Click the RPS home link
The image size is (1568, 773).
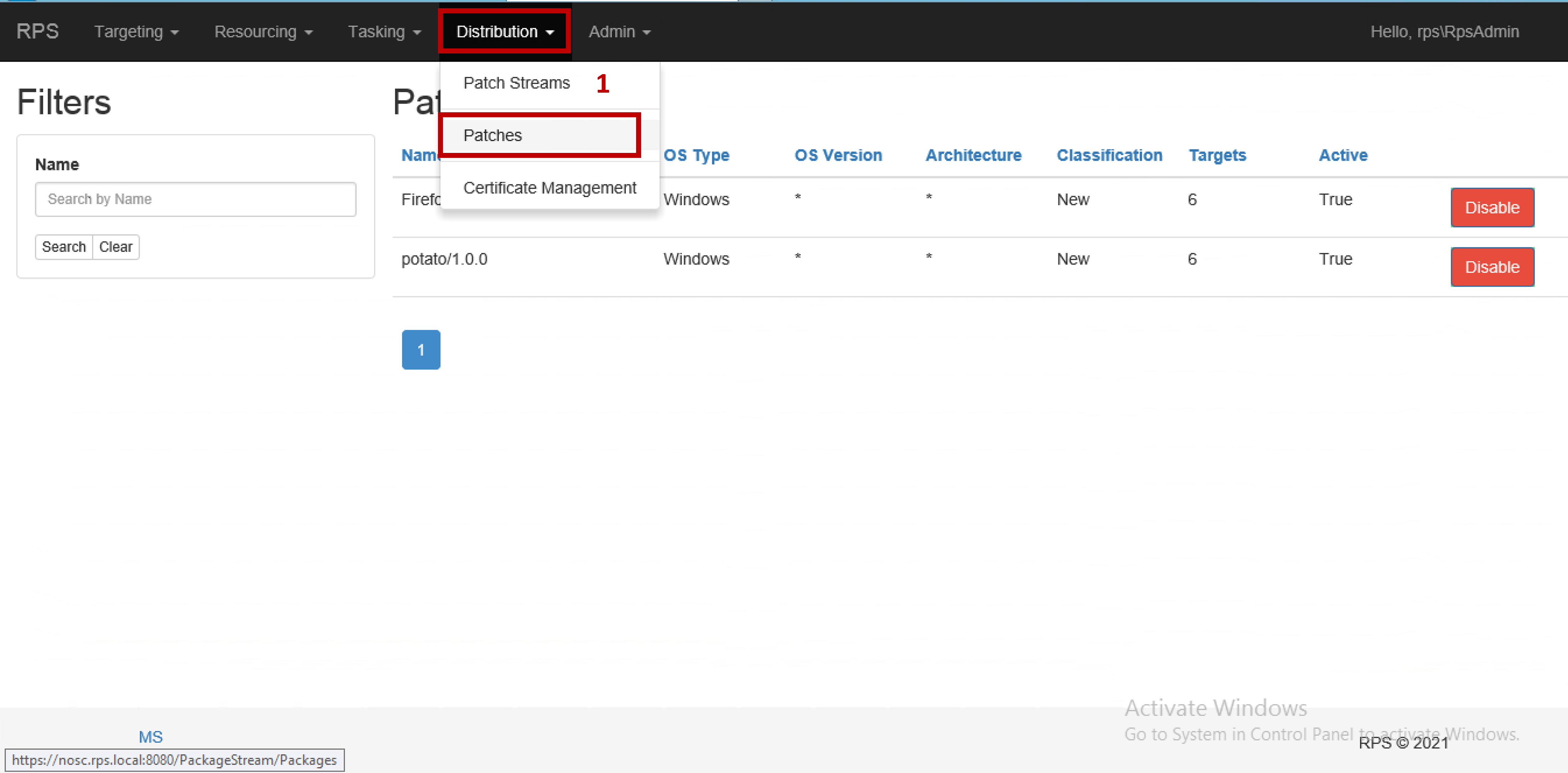pos(37,32)
